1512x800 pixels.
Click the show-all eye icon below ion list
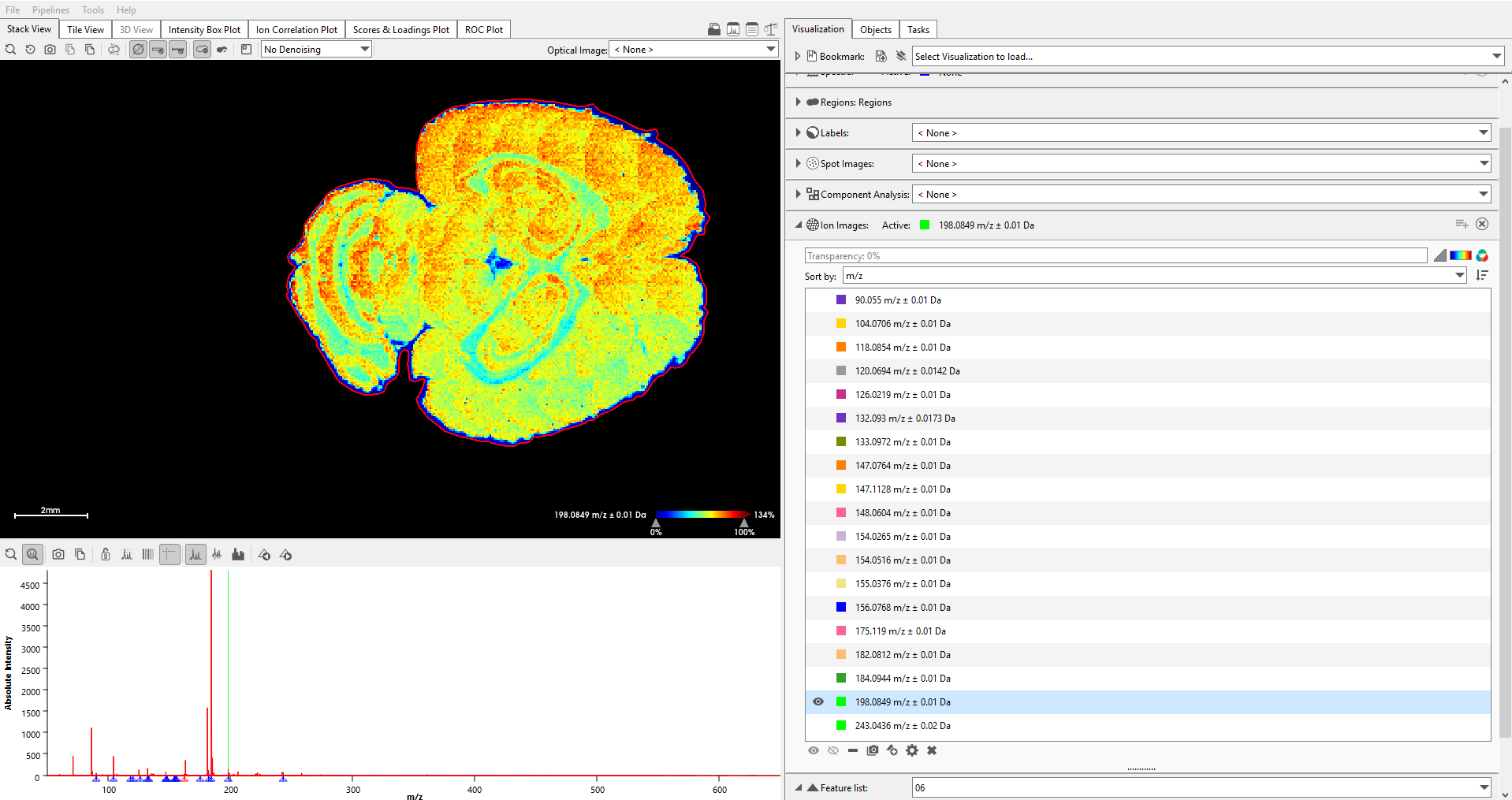(814, 750)
